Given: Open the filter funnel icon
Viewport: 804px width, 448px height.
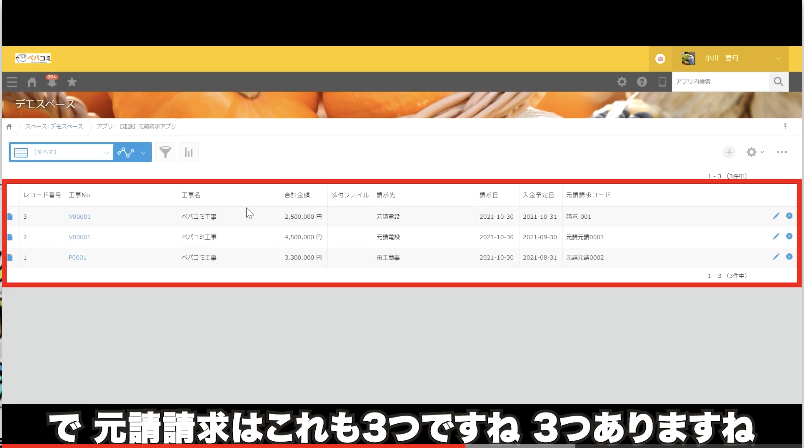Looking at the screenshot, I should (165, 152).
